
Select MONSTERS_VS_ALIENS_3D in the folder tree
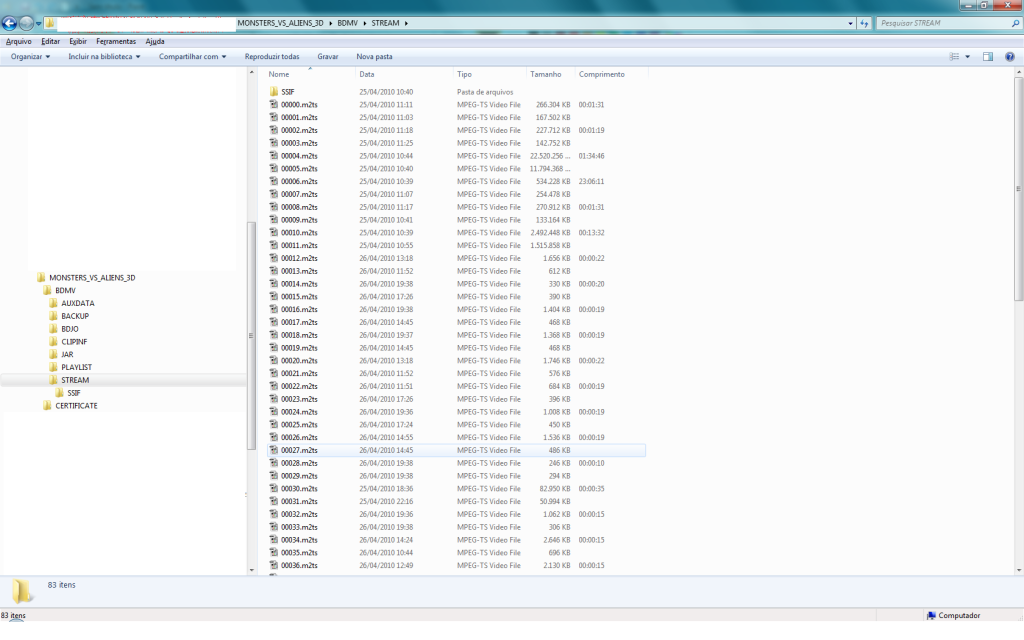click(92, 278)
